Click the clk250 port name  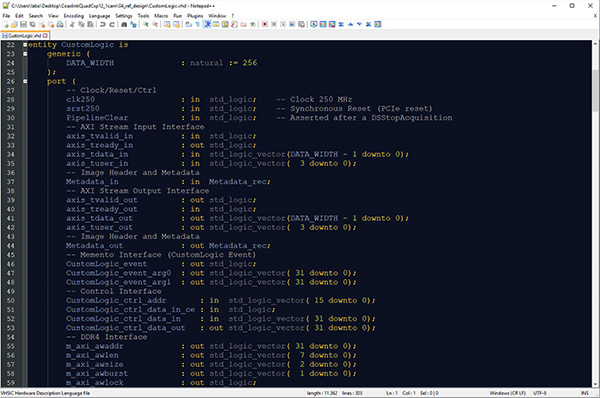80,100
